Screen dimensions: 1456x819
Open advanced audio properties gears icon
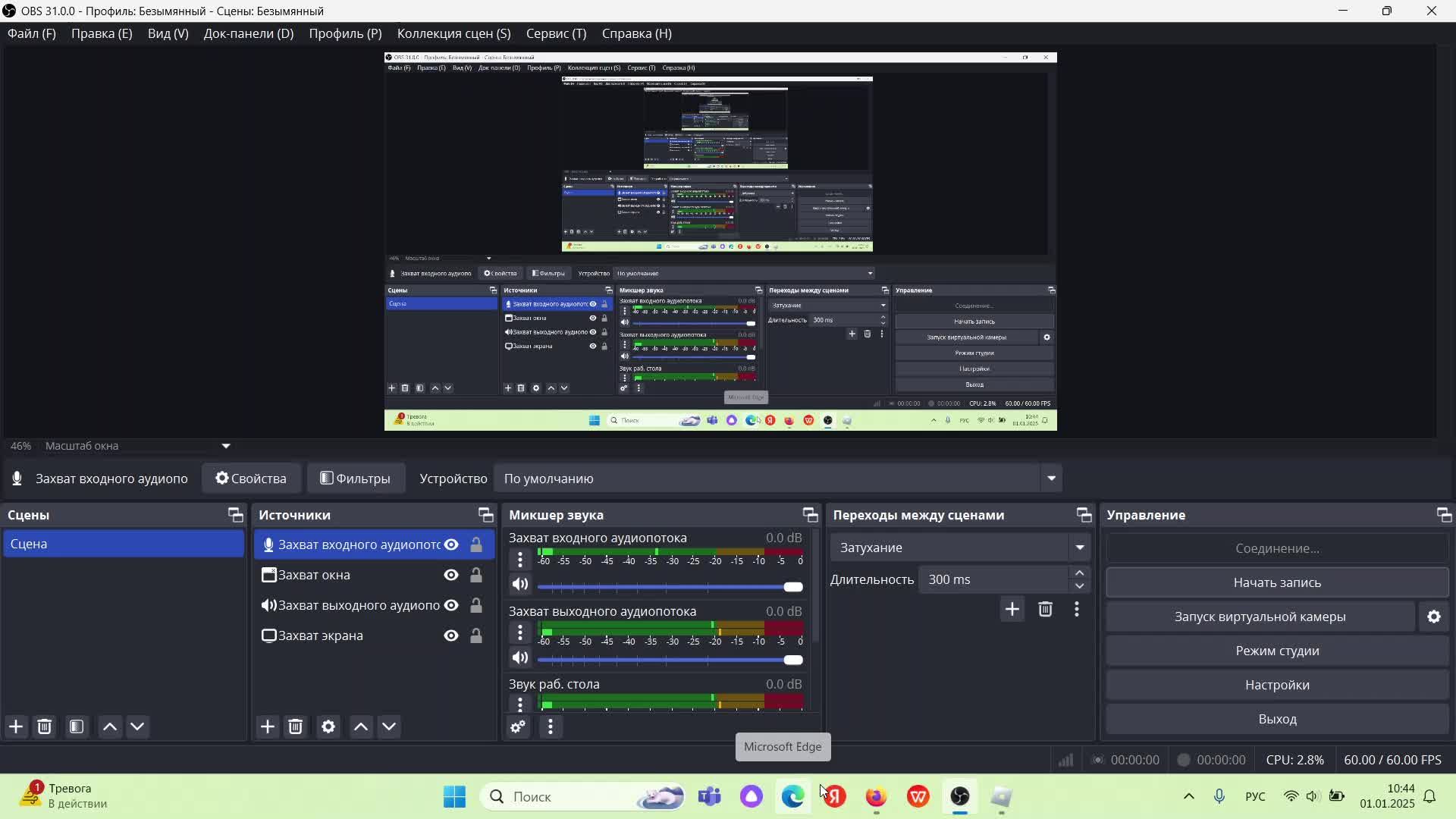[518, 726]
